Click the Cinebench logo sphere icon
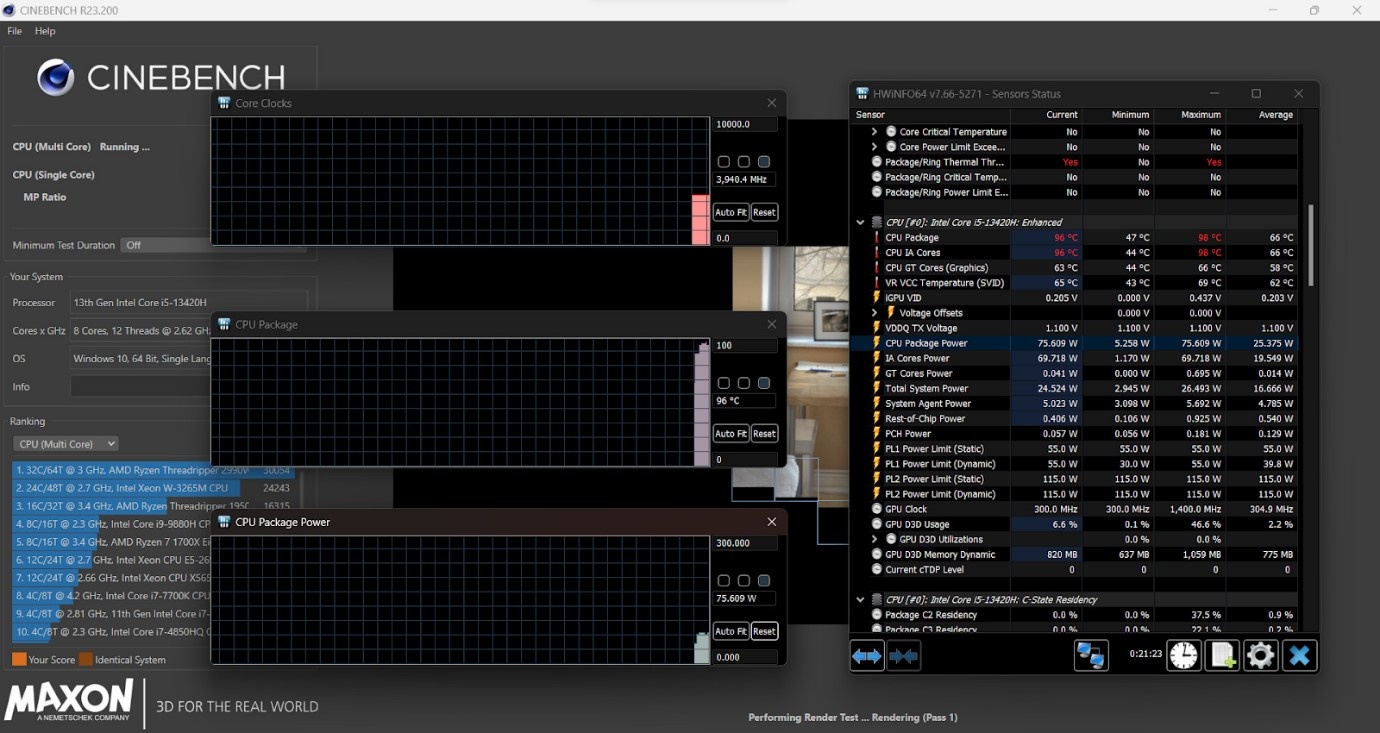Viewport: 1380px width, 733px height. click(x=55, y=77)
